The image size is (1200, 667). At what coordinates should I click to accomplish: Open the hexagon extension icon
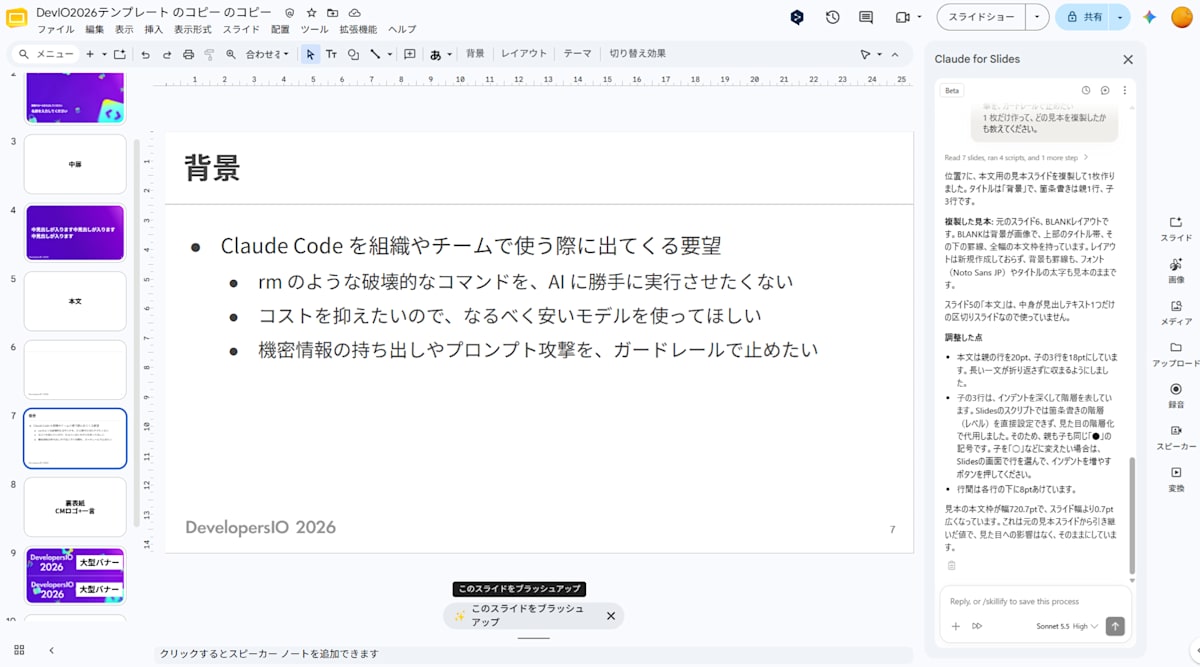click(797, 17)
